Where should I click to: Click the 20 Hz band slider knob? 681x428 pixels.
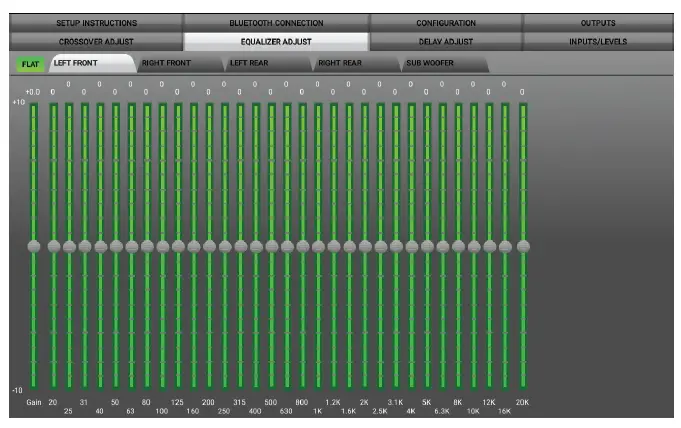(54, 246)
